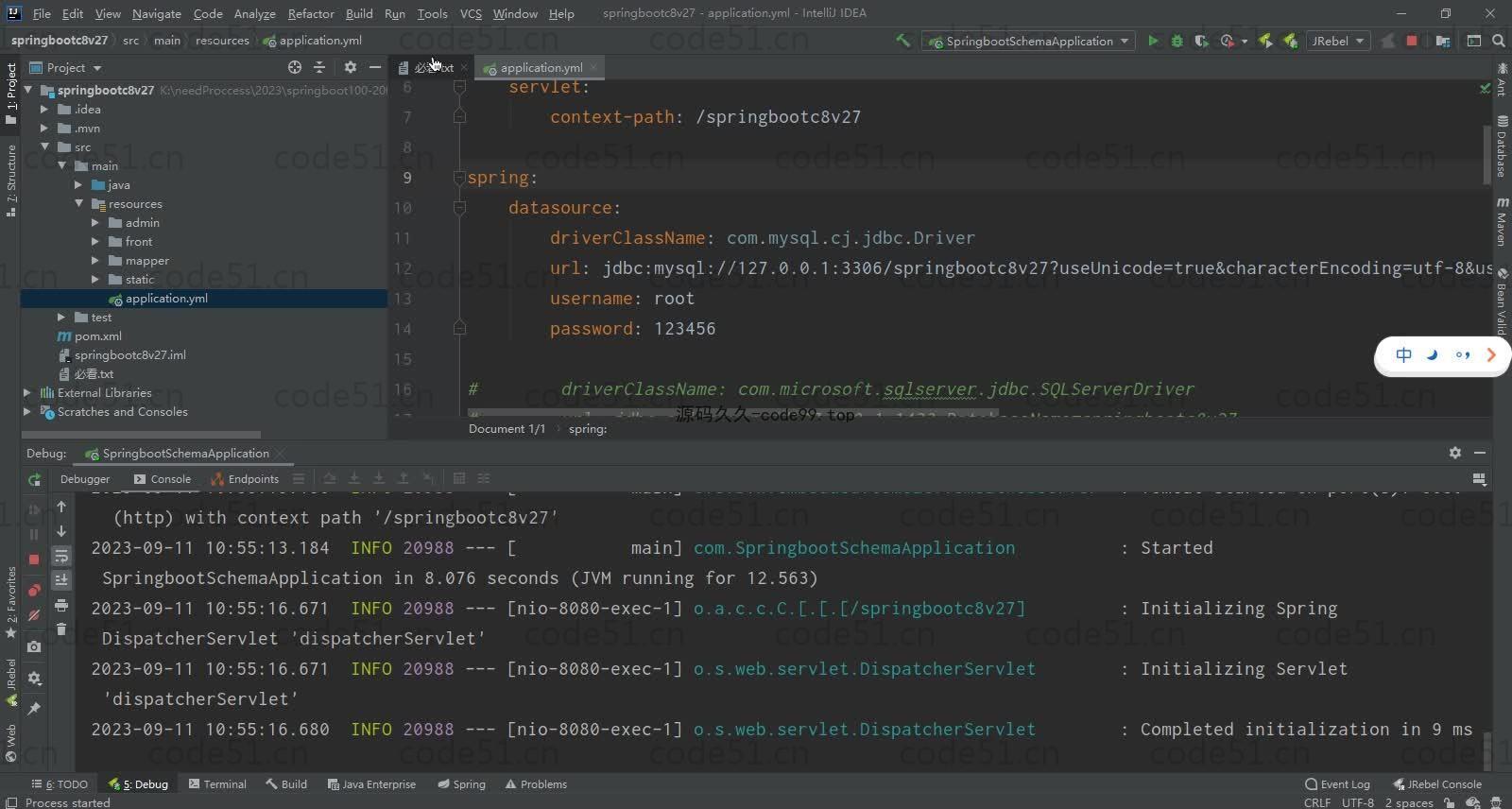Click the UTF-8 encoding in the status bar
Viewport: 1512px width, 809px height.
click(x=1358, y=802)
